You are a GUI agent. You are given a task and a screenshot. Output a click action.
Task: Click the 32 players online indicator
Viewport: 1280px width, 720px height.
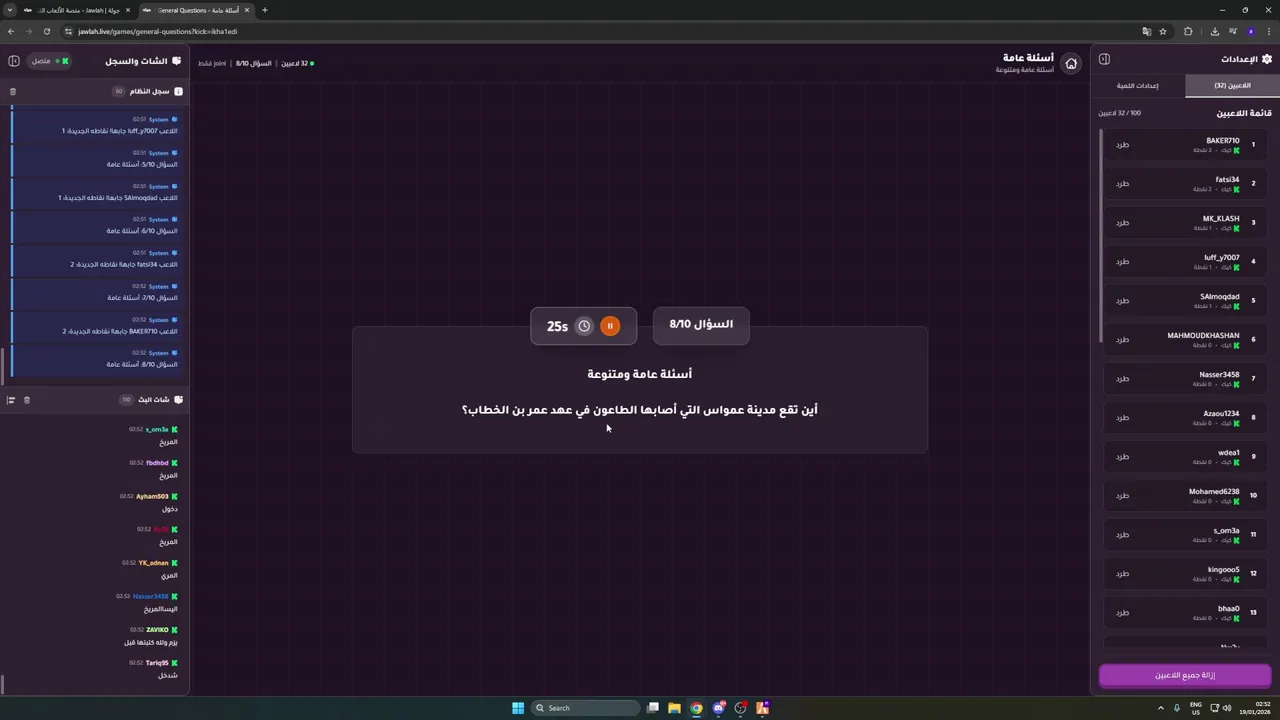point(297,63)
